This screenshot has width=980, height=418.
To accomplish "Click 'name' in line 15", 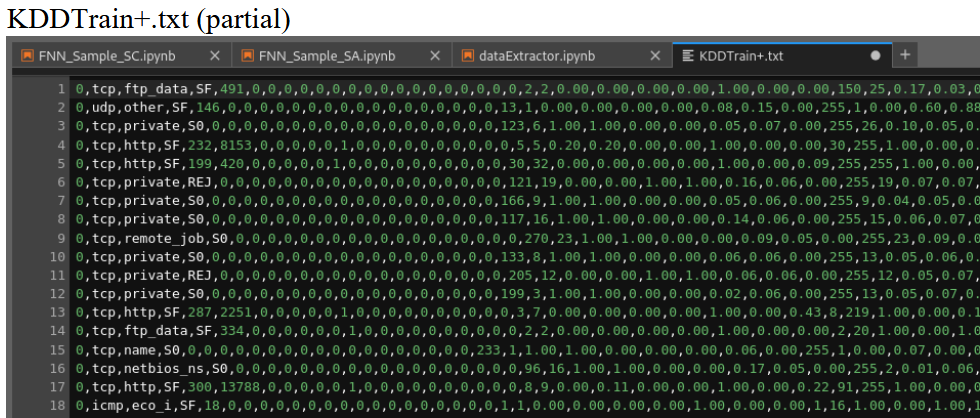I will (x=141, y=351).
